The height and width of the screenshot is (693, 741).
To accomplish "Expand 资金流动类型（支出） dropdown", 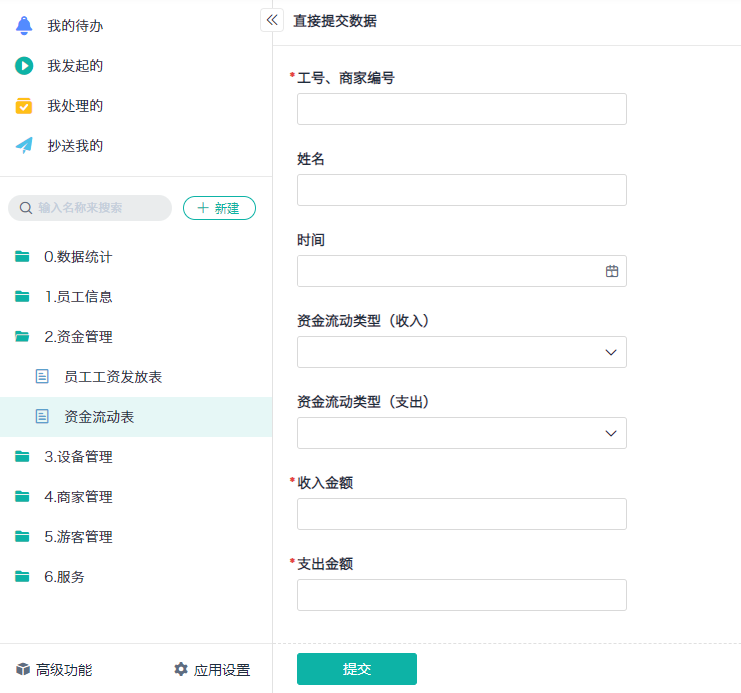I will (610, 433).
